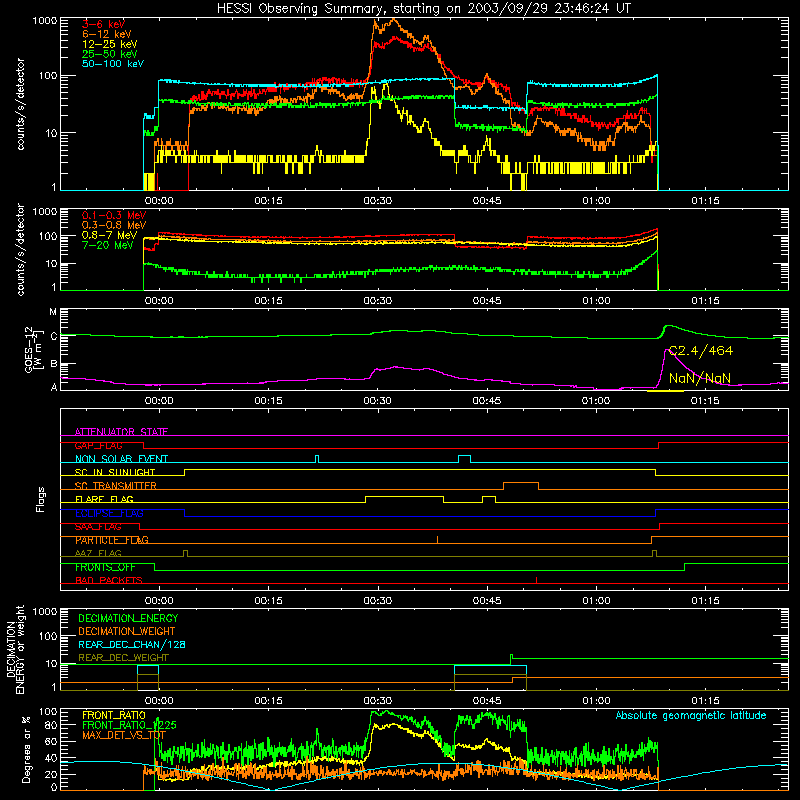Select the '12-25 keV' legend label
This screenshot has height=800, width=800.
click(110, 44)
